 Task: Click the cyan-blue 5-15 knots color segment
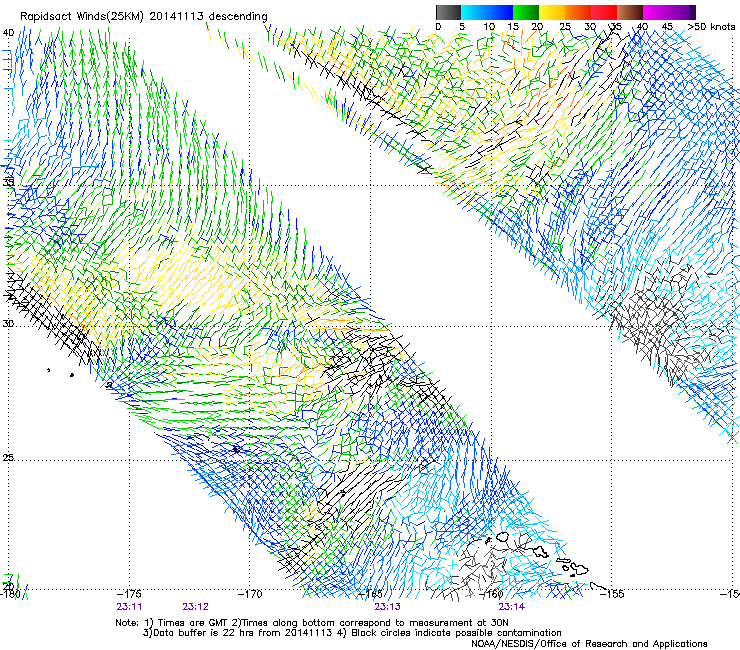[x=487, y=12]
